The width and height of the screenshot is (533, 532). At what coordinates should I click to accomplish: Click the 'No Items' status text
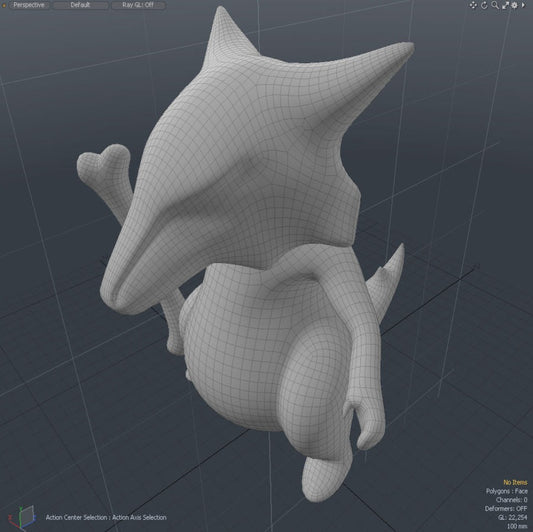pyautogui.click(x=515, y=482)
